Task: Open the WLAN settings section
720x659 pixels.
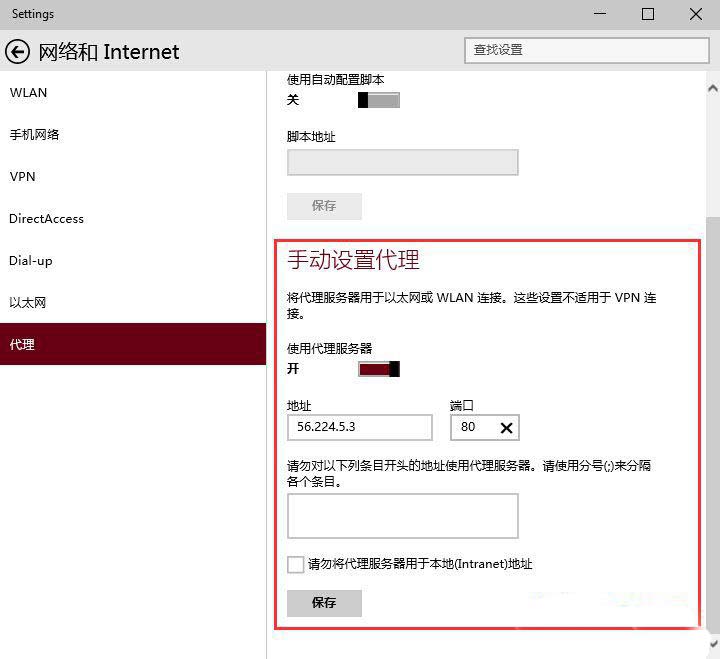Action: click(x=133, y=93)
